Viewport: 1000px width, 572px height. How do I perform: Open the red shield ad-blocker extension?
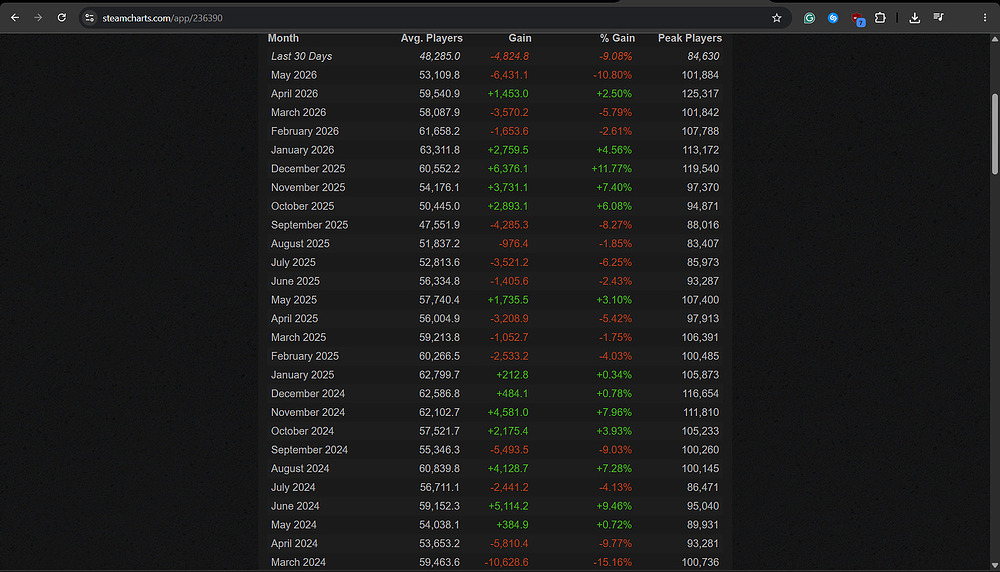tap(857, 18)
